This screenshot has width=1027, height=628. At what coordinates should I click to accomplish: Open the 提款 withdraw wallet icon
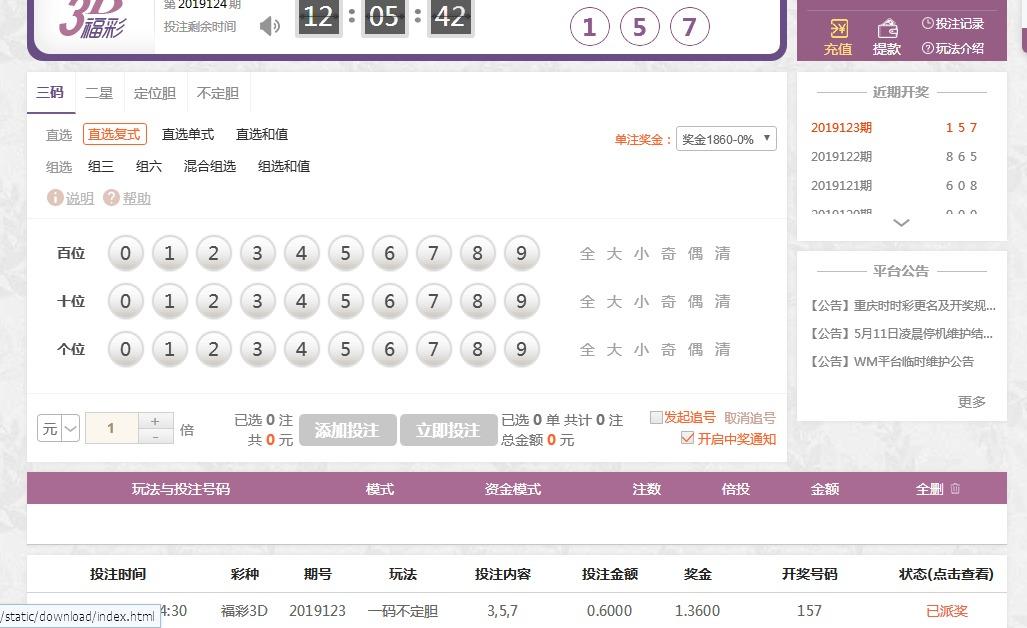887,28
